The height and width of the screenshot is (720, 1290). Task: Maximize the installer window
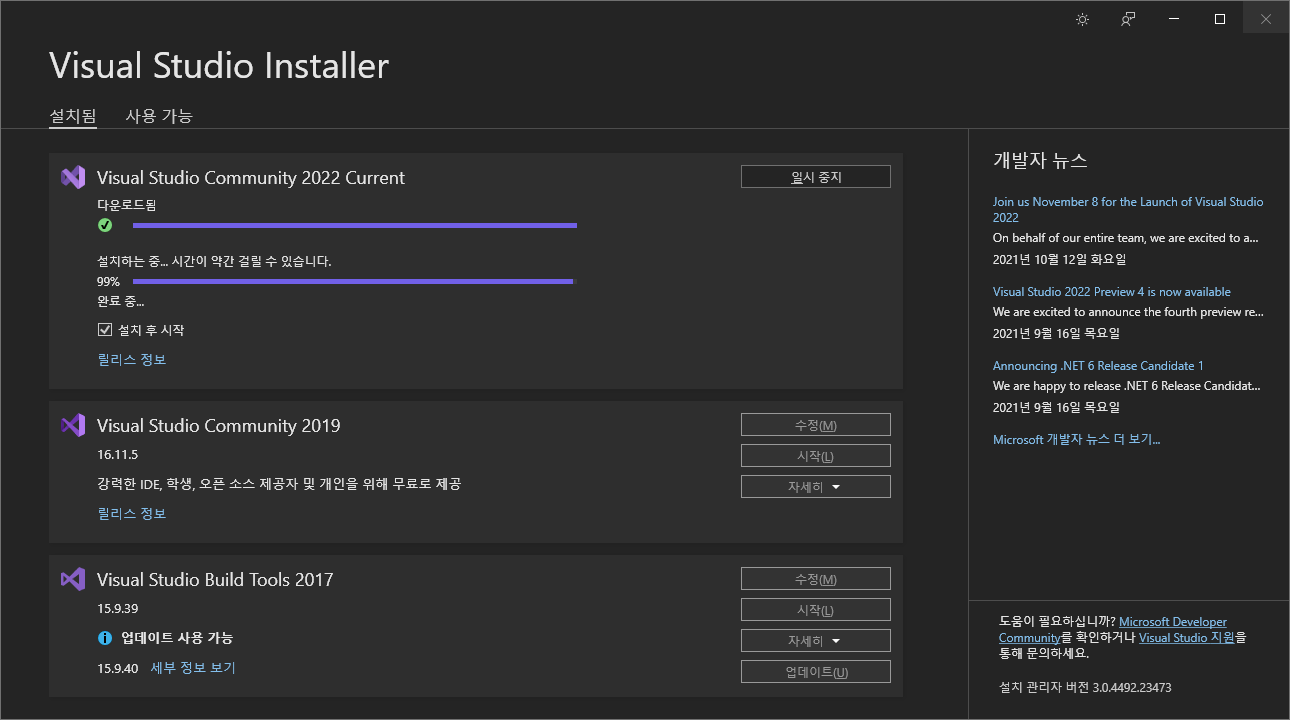pos(1220,19)
